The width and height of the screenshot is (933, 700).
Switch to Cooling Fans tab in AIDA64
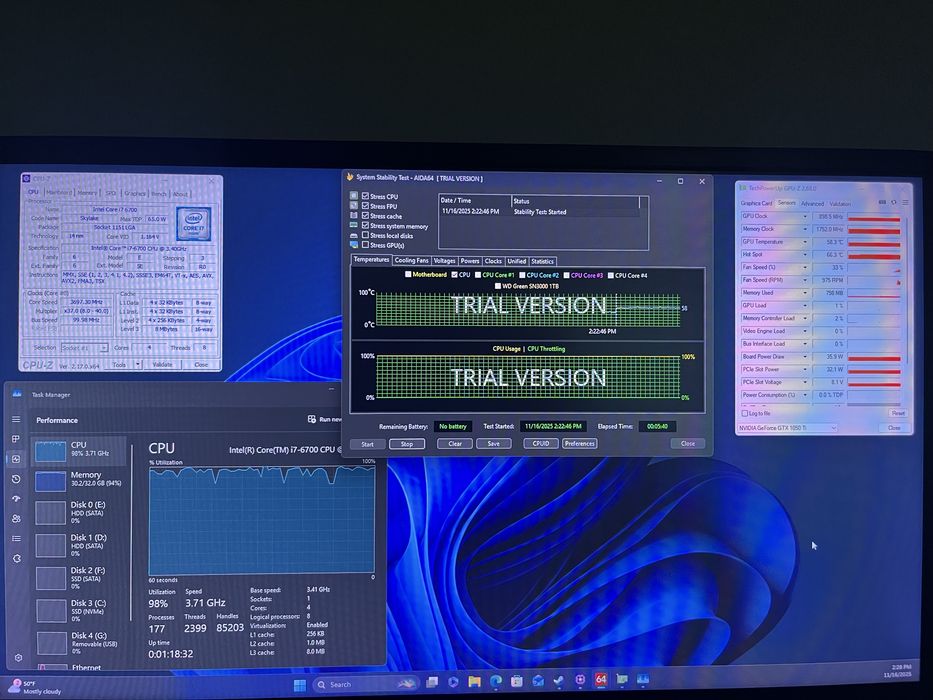pos(411,261)
